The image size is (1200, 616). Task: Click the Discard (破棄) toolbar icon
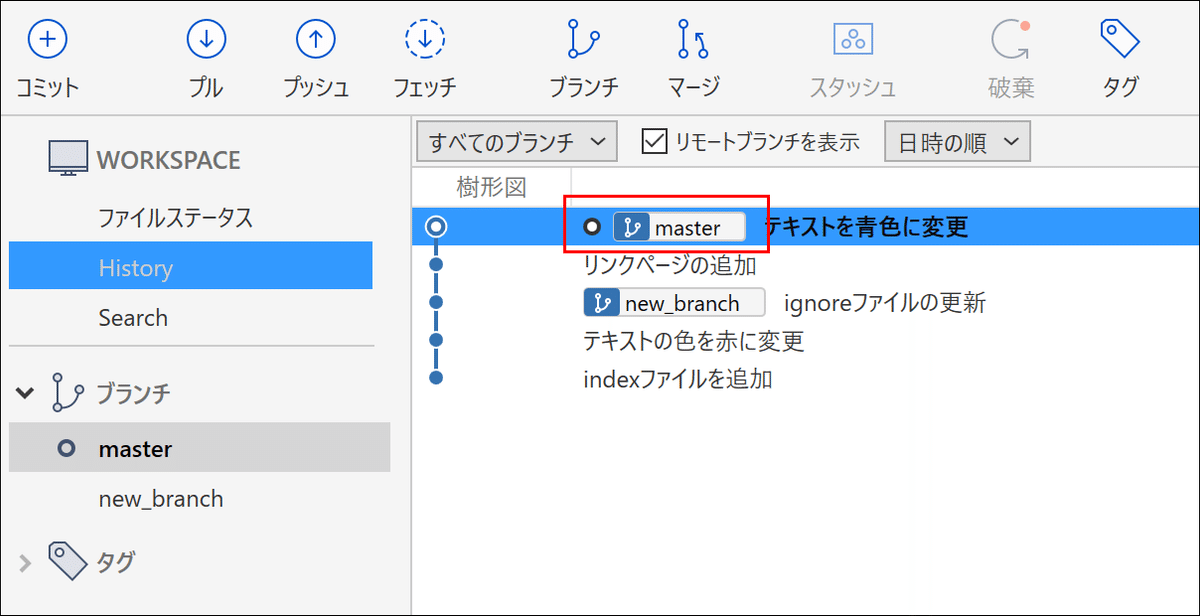(x=1011, y=40)
